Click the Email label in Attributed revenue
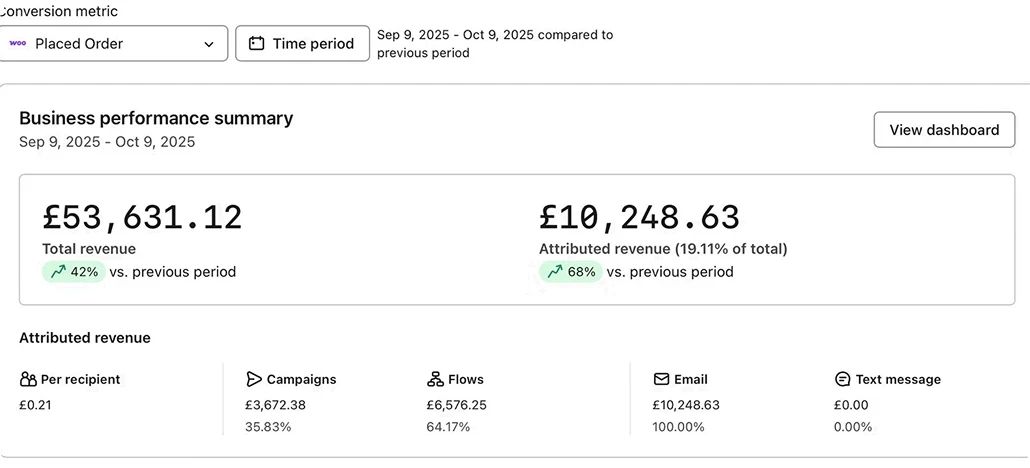This screenshot has height=468, width=1030. click(690, 380)
